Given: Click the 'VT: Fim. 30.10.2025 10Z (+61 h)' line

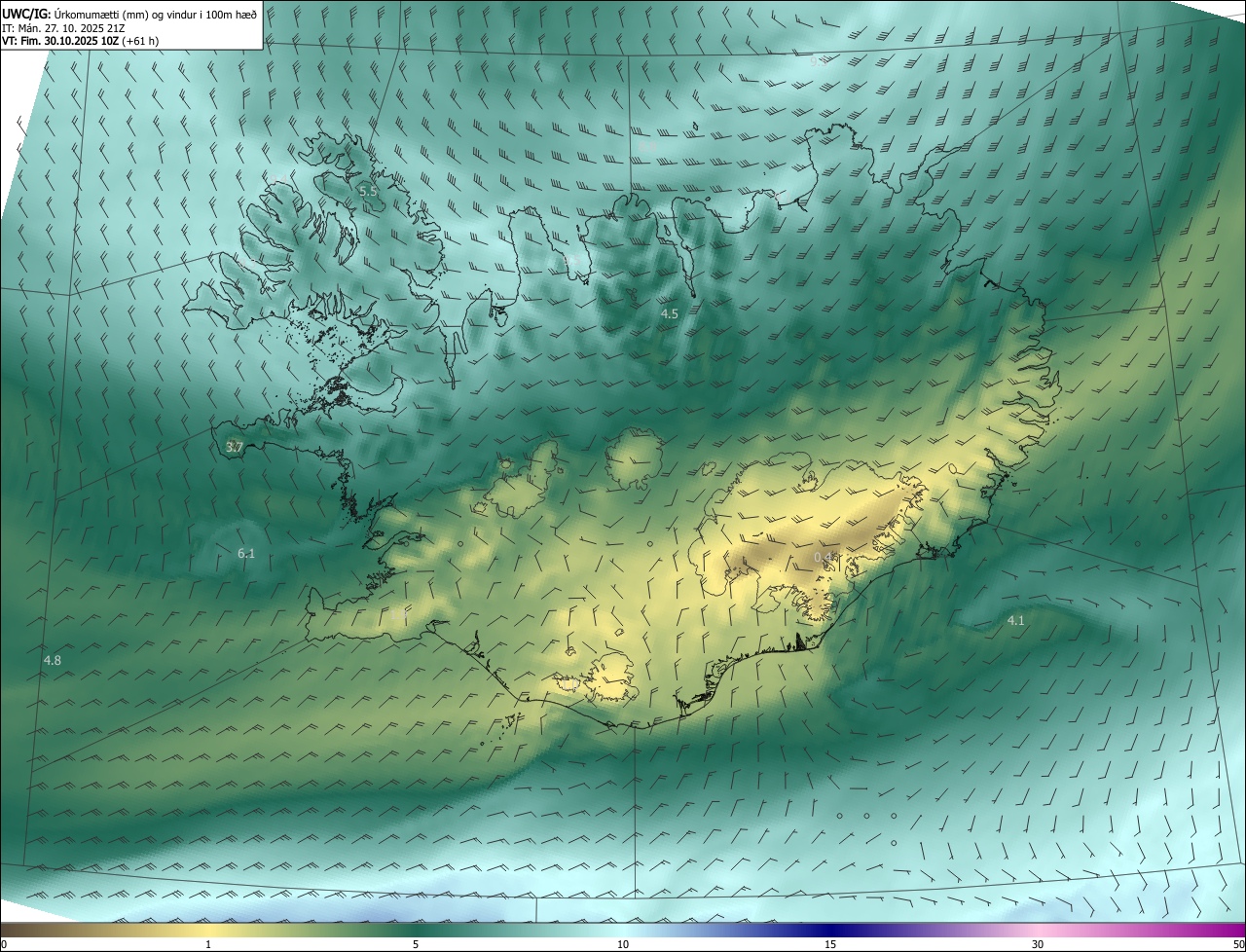Looking at the screenshot, I should click(81, 41).
